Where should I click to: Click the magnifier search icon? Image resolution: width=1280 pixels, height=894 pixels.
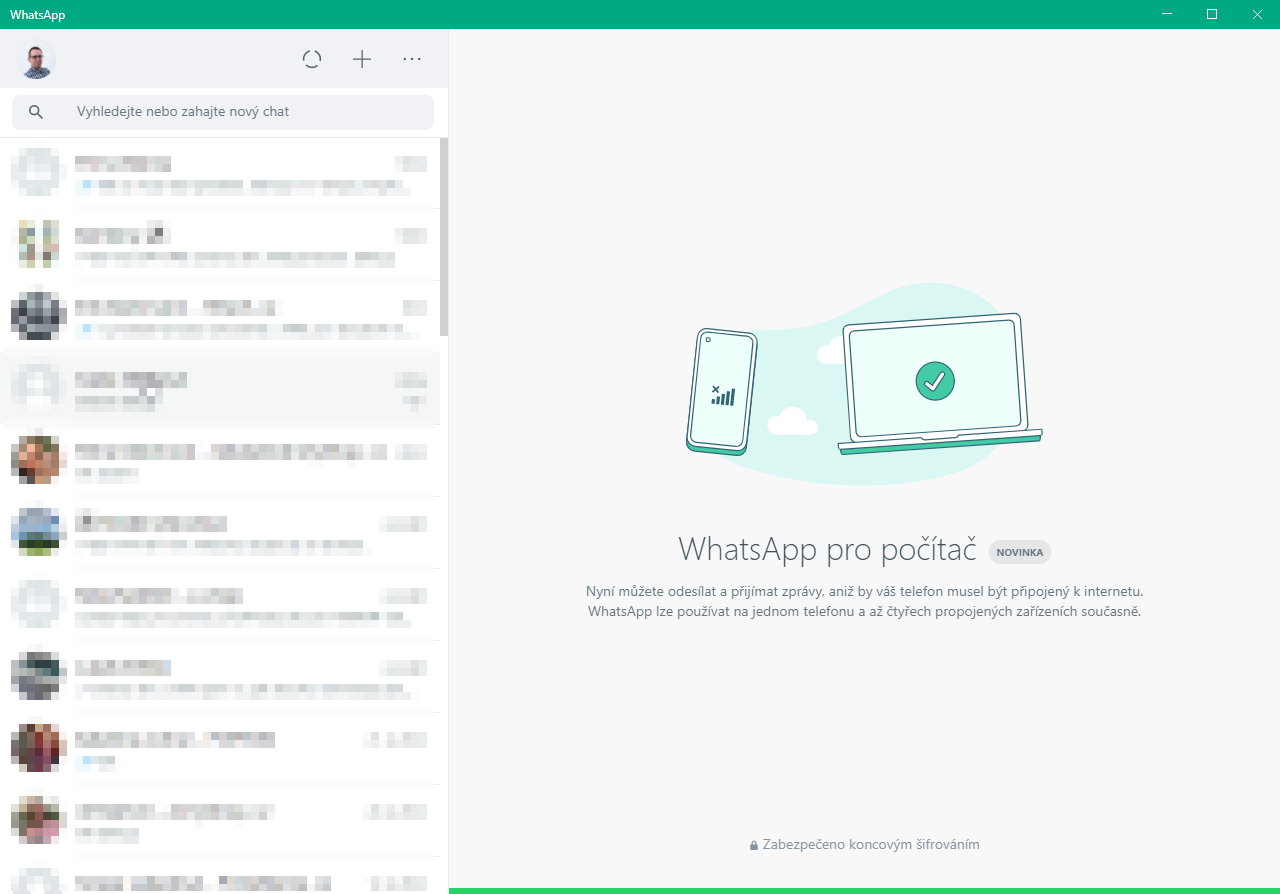click(36, 112)
